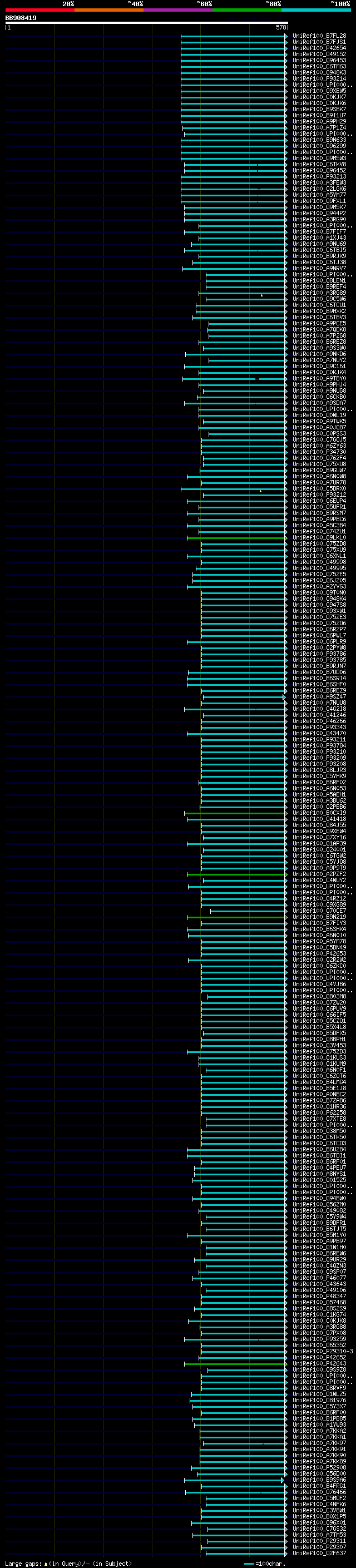Select the UniRef100_Q9S9Z8 label
The image size is (356, 1568).
pyautogui.click(x=319, y=1370)
